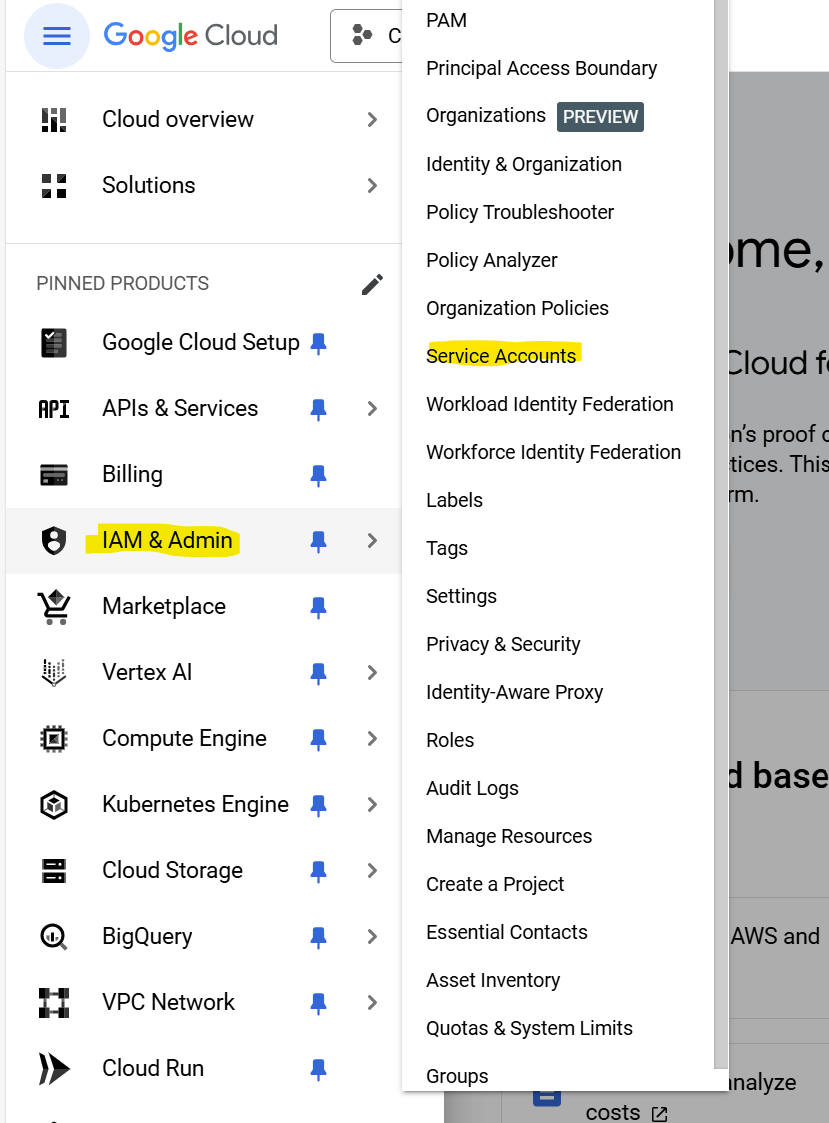829x1123 pixels.
Task: Unpin APIs & Services
Action: (x=318, y=409)
